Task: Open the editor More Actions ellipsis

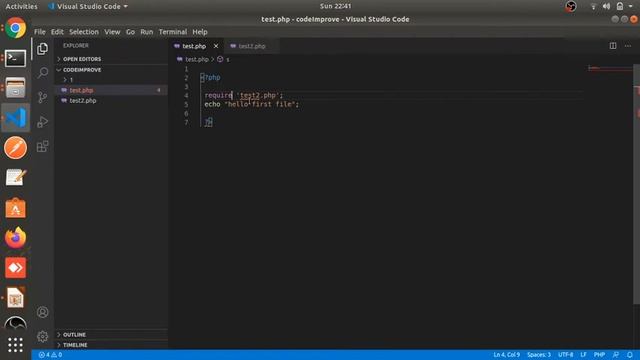Action: point(628,46)
